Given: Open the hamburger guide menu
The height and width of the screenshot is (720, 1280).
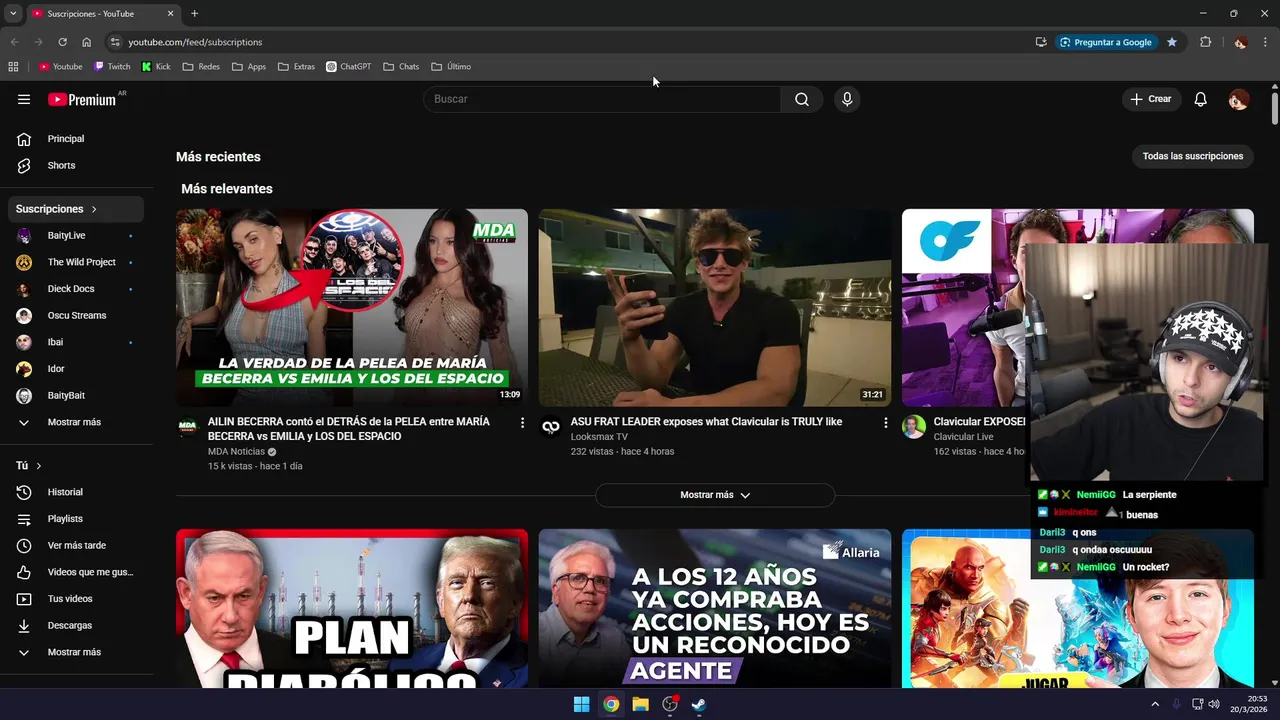Looking at the screenshot, I should [x=24, y=99].
